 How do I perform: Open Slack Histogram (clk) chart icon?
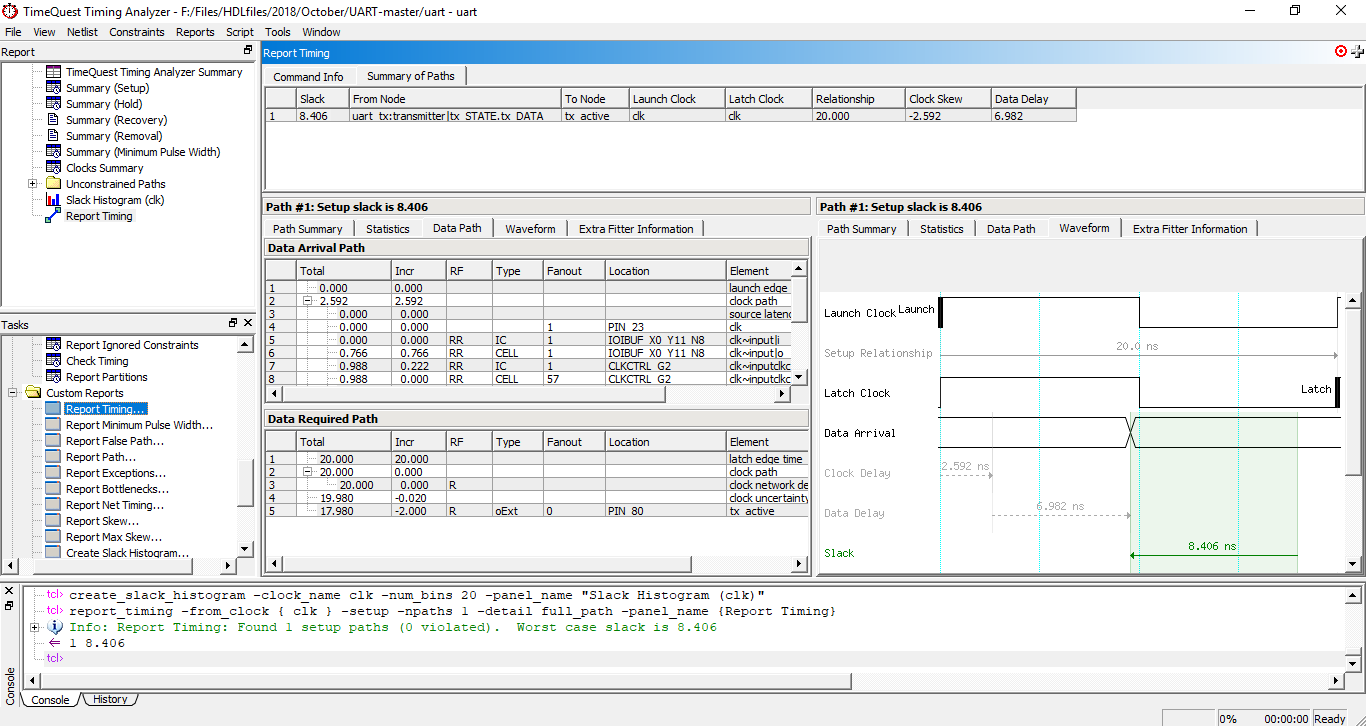[x=54, y=200]
